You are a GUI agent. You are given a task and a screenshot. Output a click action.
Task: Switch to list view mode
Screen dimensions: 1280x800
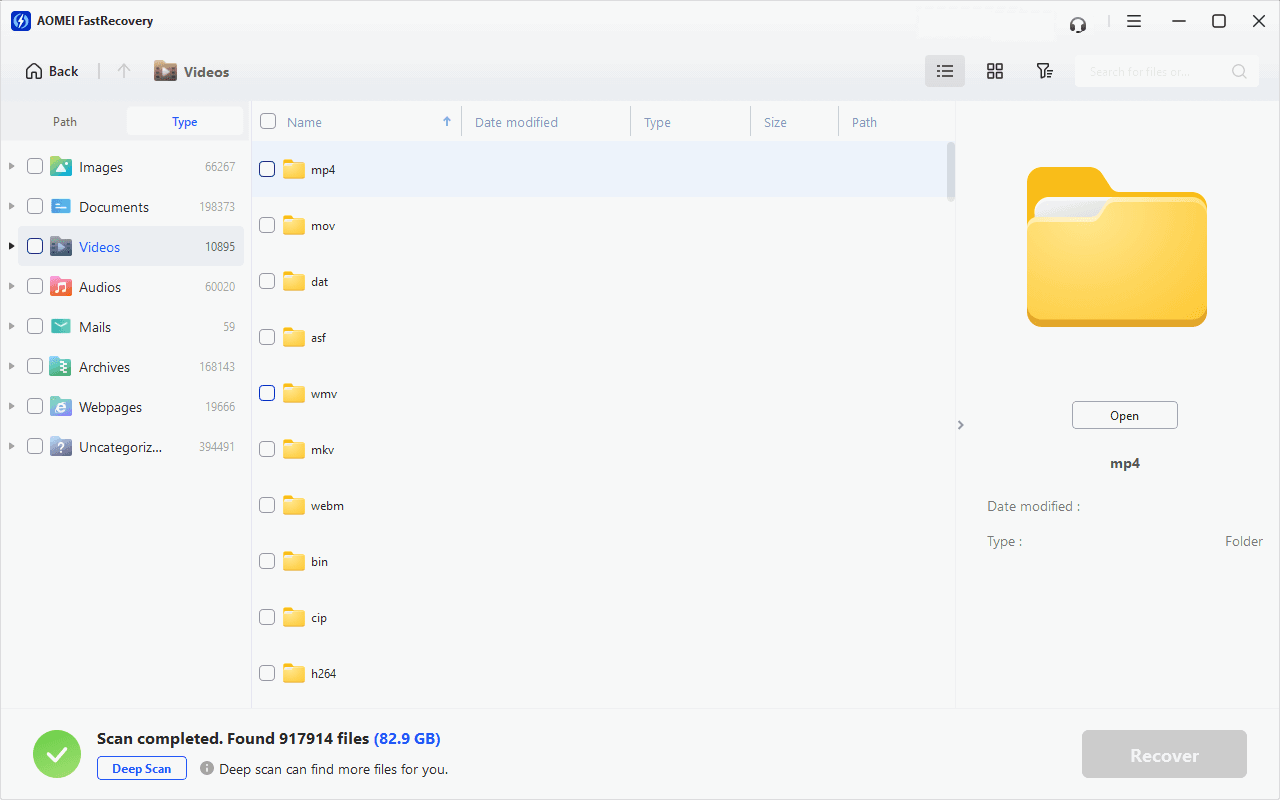(944, 71)
